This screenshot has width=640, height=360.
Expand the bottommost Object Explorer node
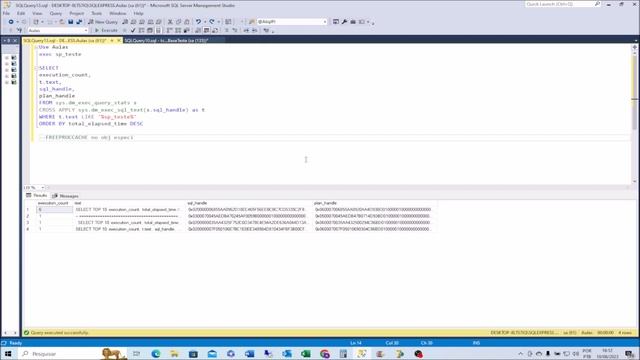[7, 82]
